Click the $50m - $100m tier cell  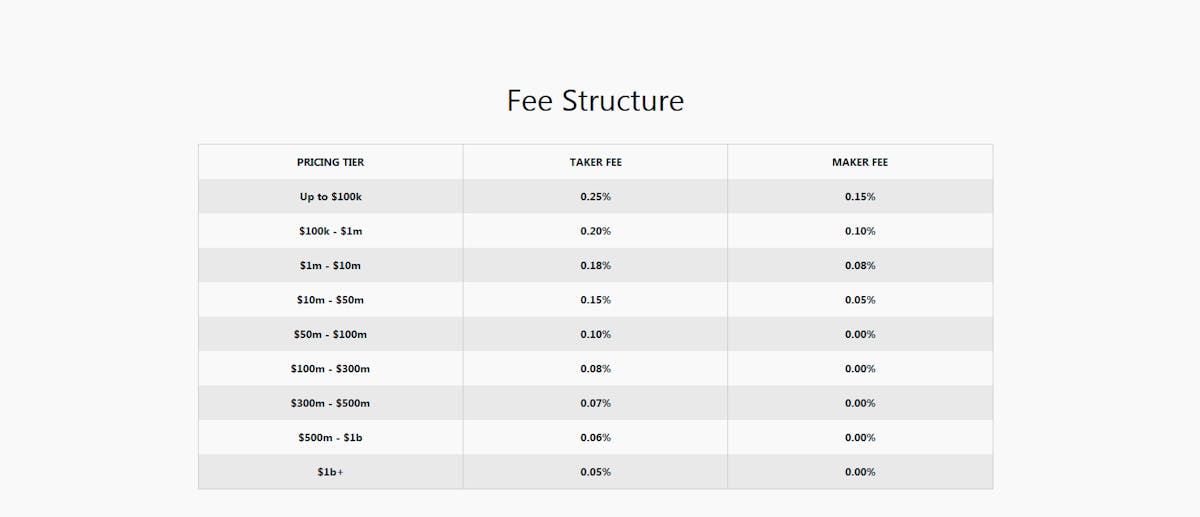click(x=331, y=334)
